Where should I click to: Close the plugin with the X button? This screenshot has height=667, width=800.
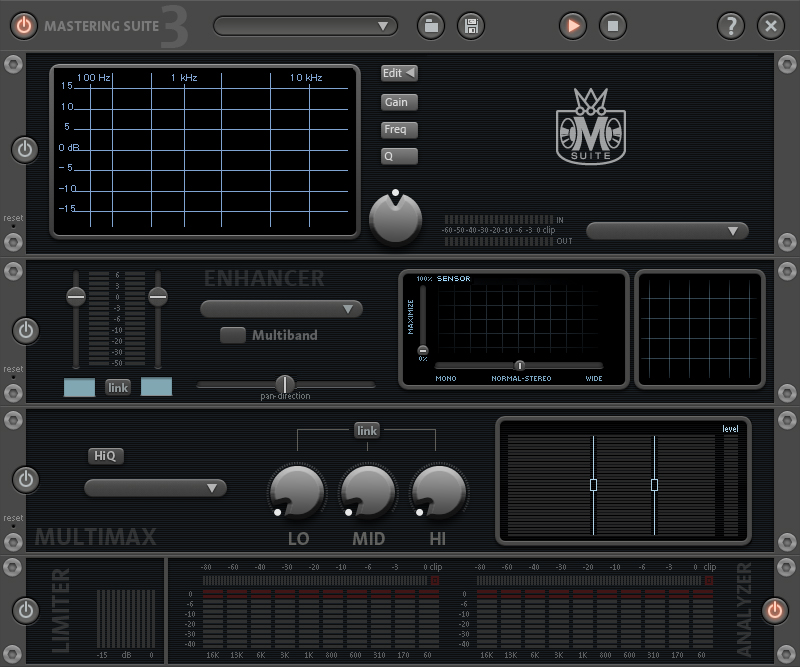click(x=771, y=26)
